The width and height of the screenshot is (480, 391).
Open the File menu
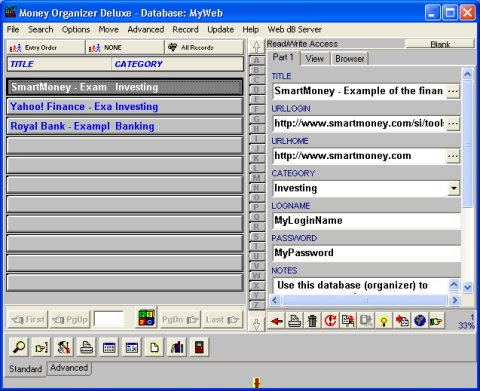pos(13,29)
